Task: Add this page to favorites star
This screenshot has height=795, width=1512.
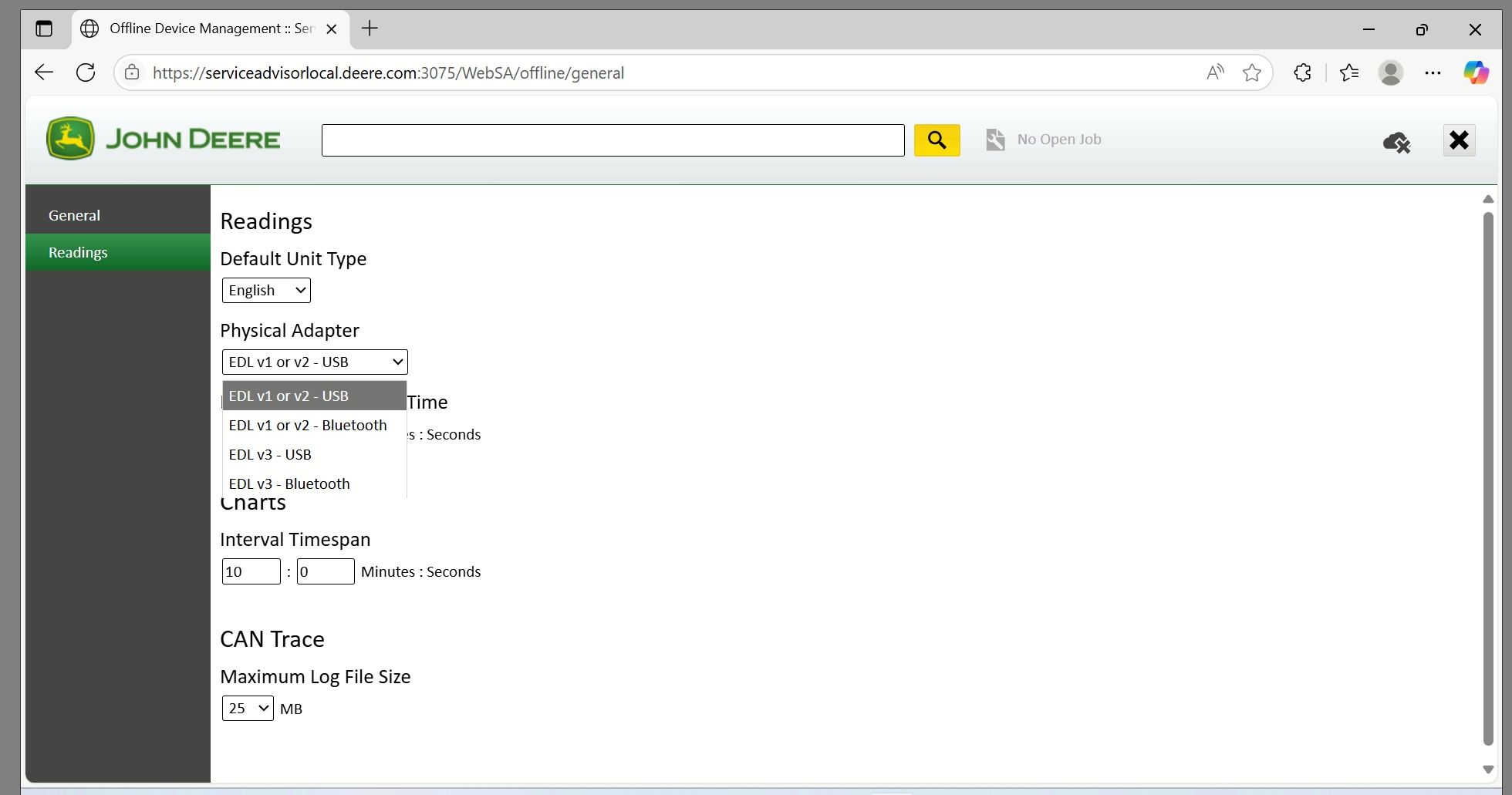Action: (x=1252, y=72)
